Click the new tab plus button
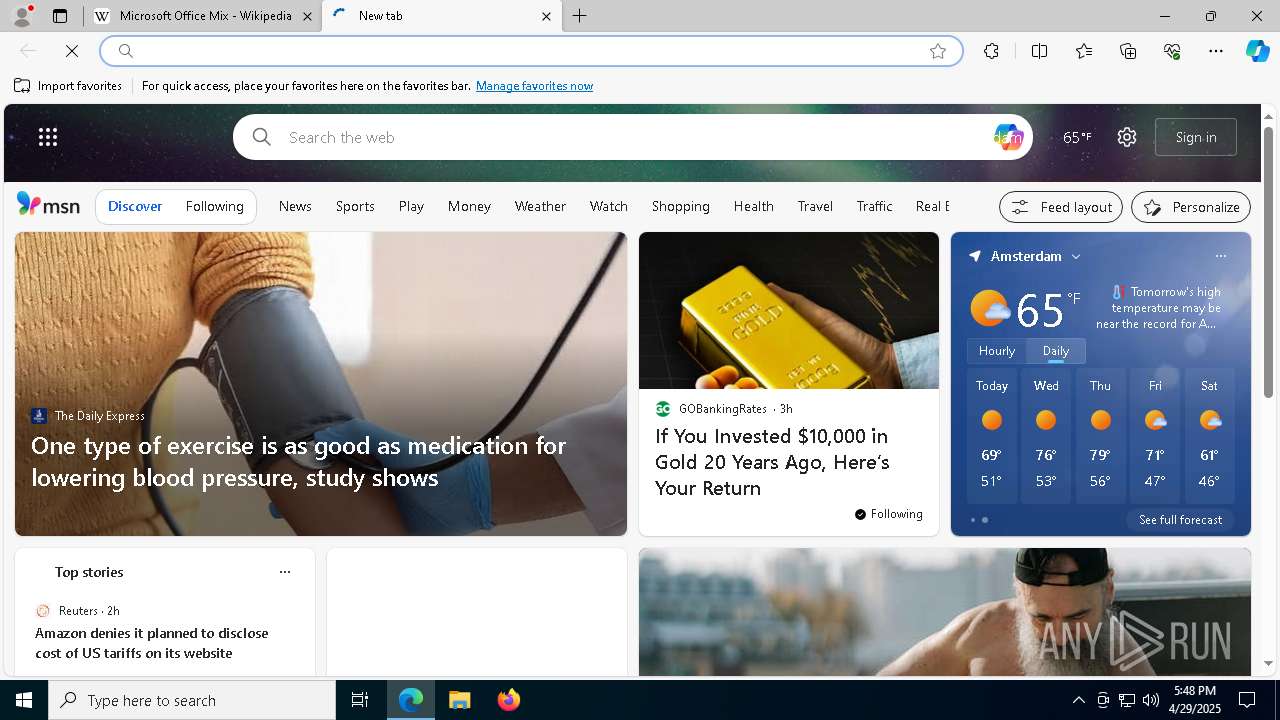This screenshot has height=720, width=1280. coord(580,16)
